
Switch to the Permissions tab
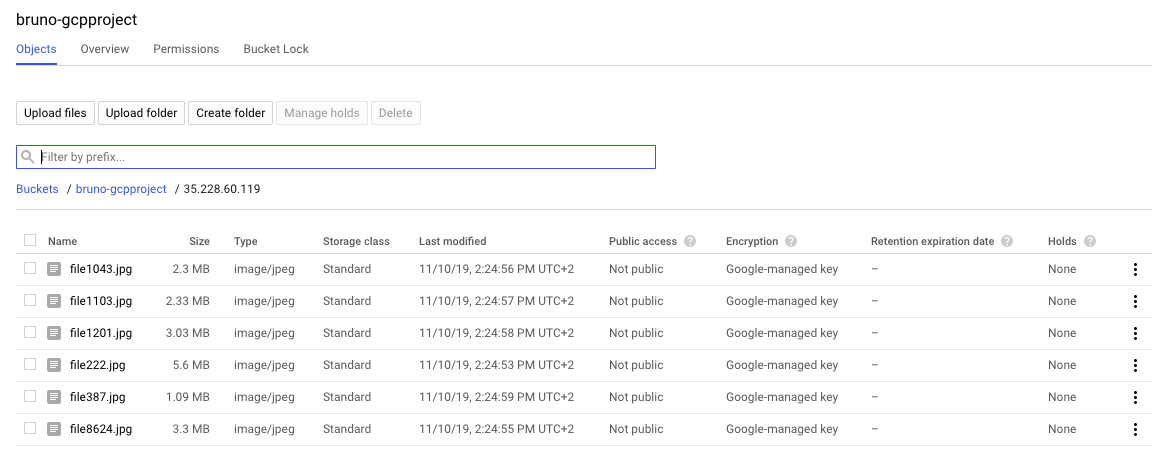point(186,49)
